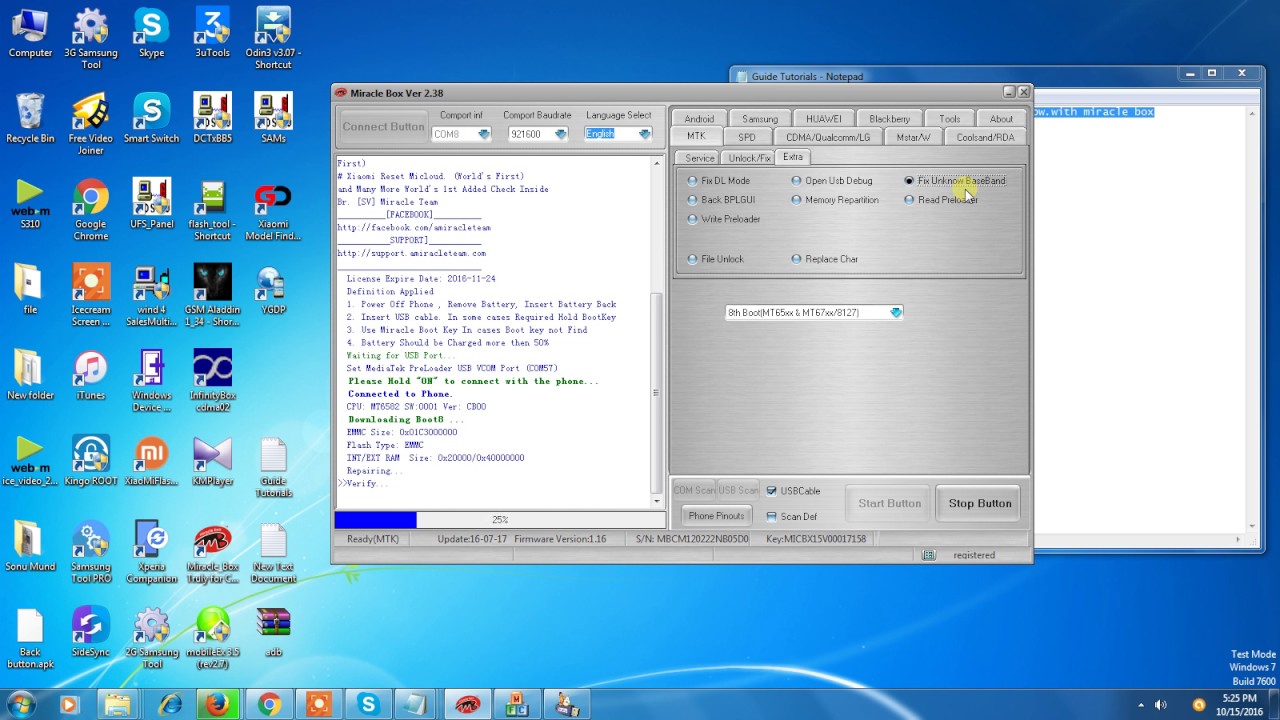Select the SideSync desktop icon
This screenshot has height=720, width=1280.
point(91,632)
